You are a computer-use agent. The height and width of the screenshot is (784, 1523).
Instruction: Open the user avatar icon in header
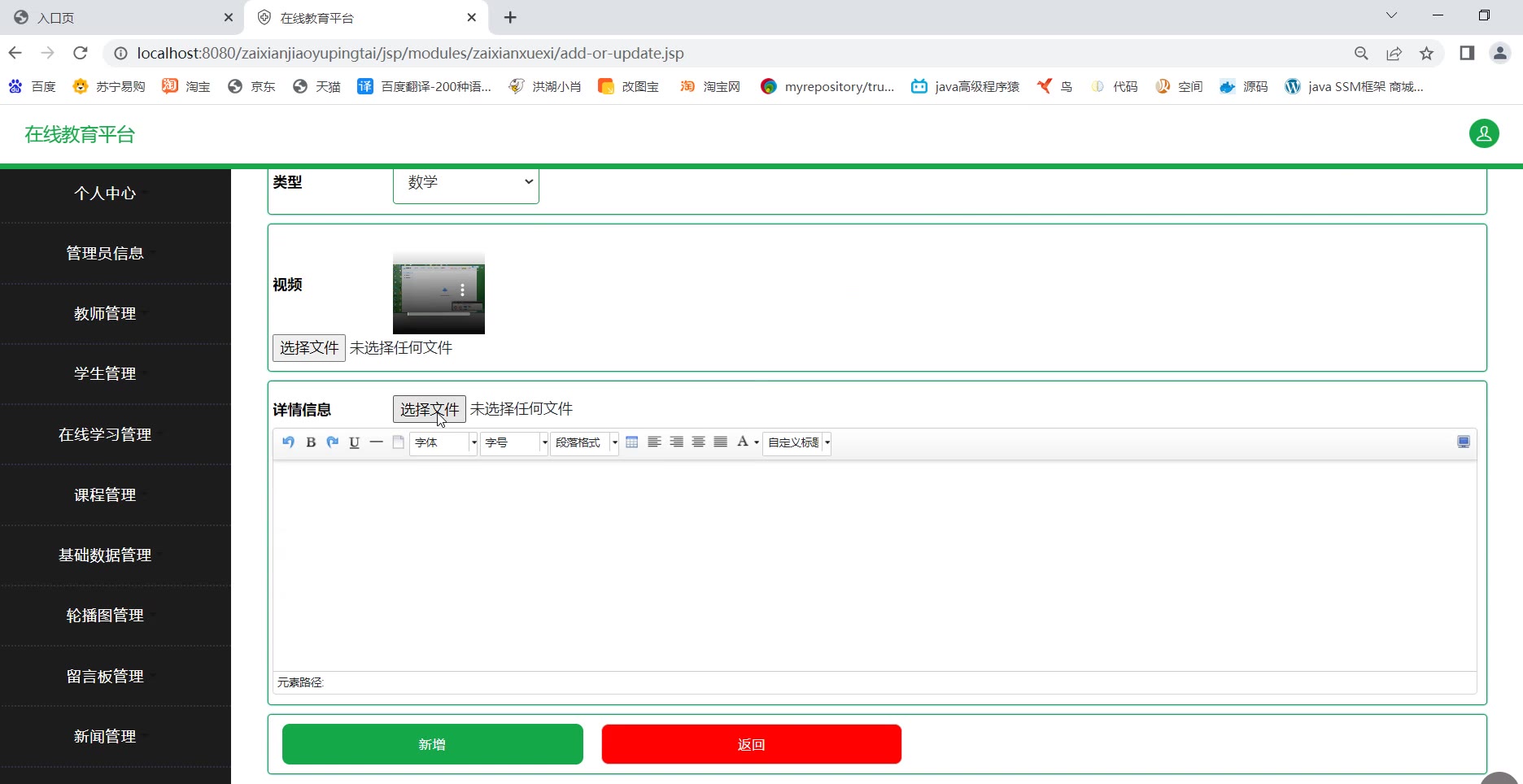point(1484,133)
